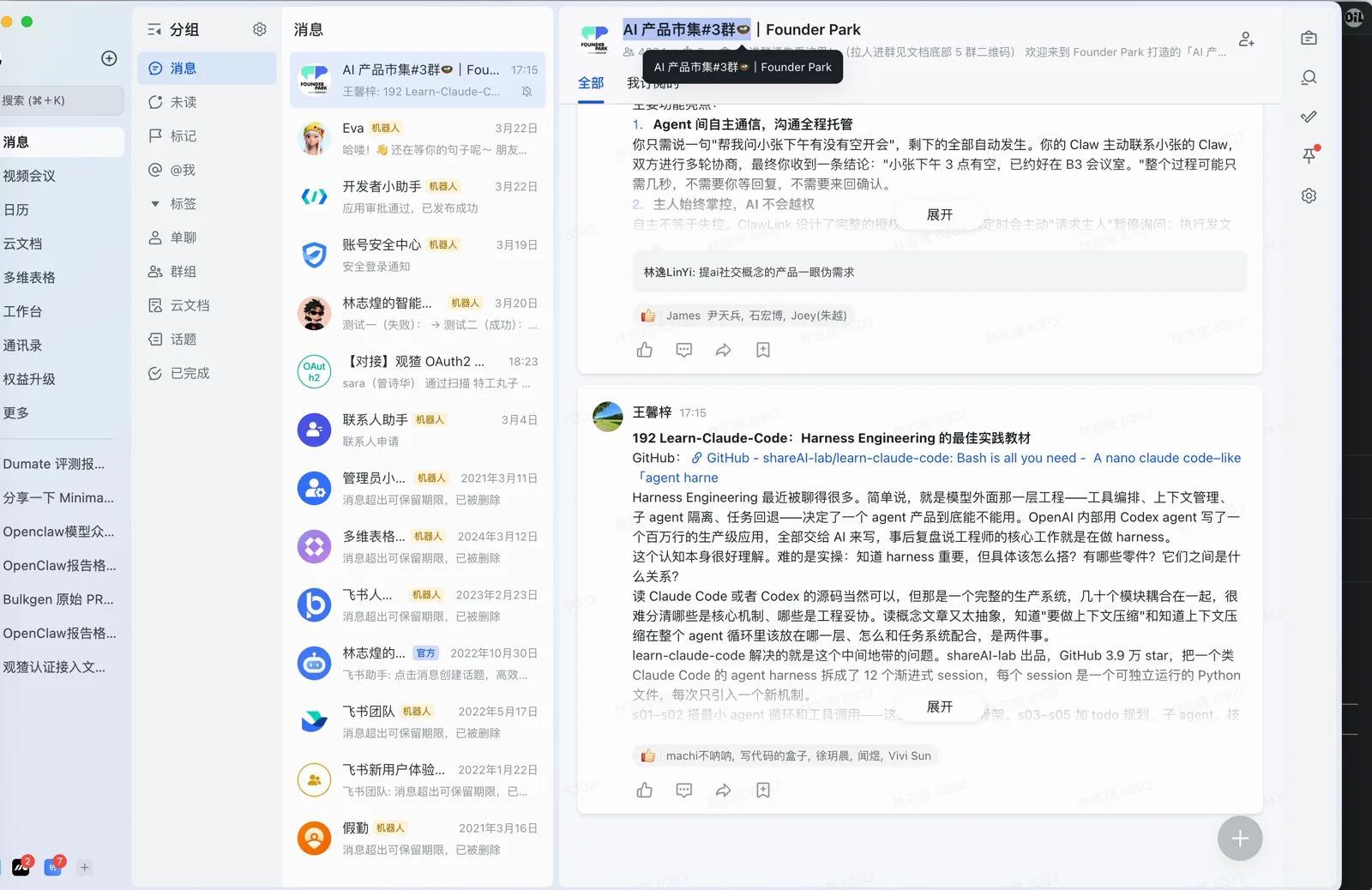Share 王馨梓's post arrow icon
The width and height of the screenshot is (1372, 890).
(724, 791)
